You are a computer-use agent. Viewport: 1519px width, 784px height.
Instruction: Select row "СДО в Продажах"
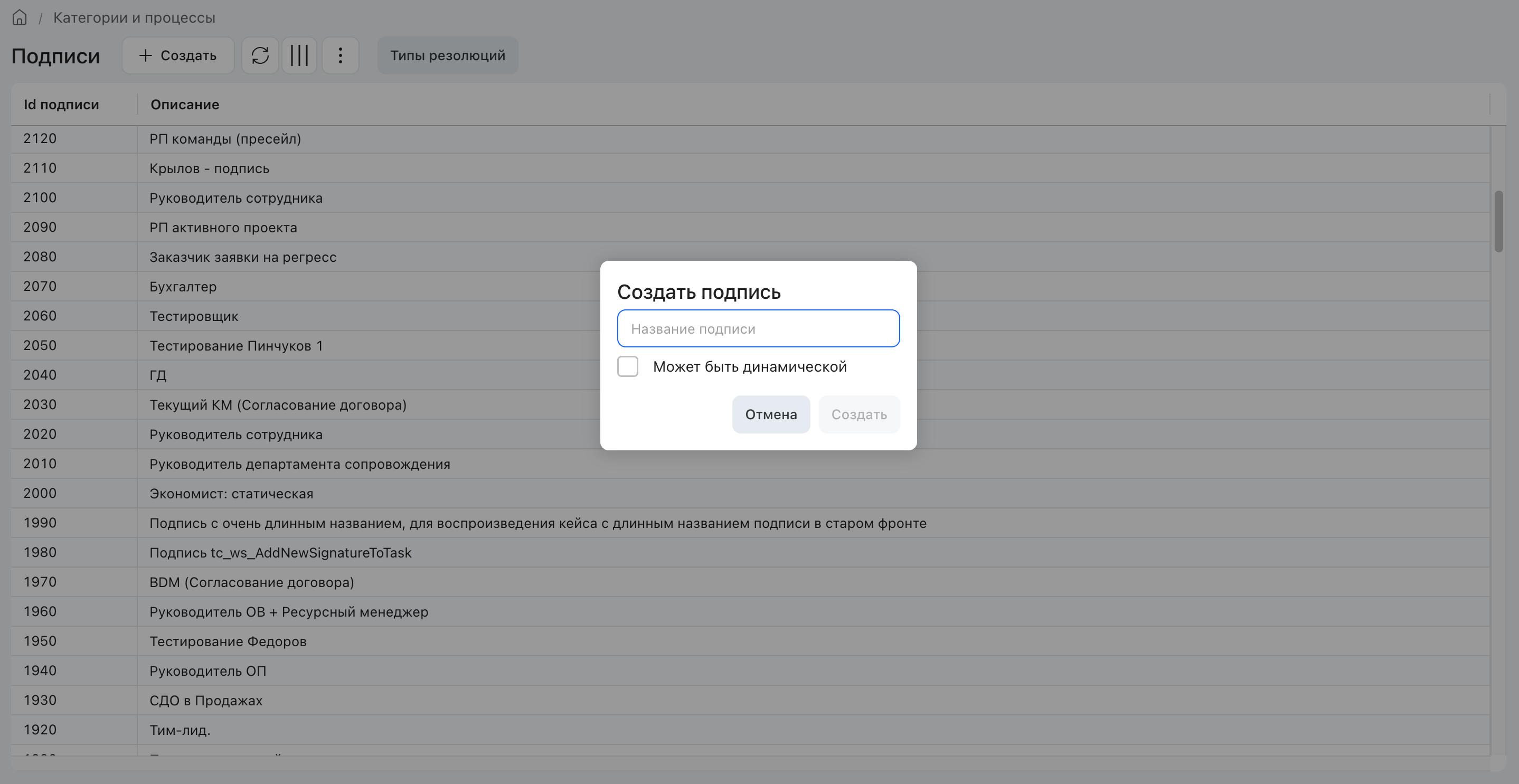750,700
